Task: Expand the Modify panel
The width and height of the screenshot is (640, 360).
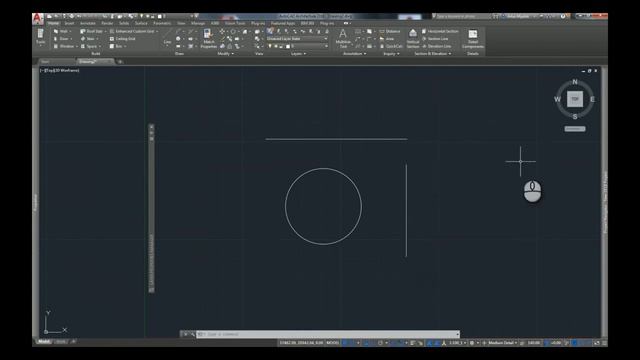Action: pyautogui.click(x=225, y=53)
